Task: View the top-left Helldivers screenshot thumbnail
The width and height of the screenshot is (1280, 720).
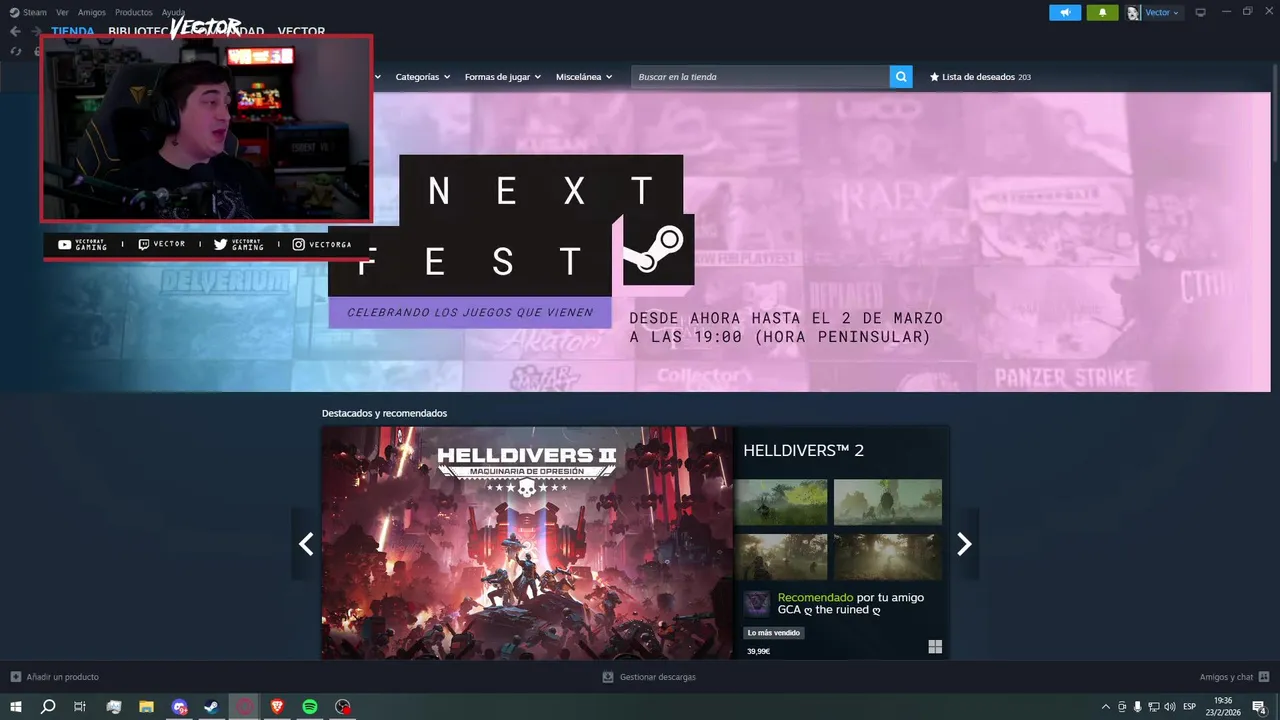Action: [781, 502]
